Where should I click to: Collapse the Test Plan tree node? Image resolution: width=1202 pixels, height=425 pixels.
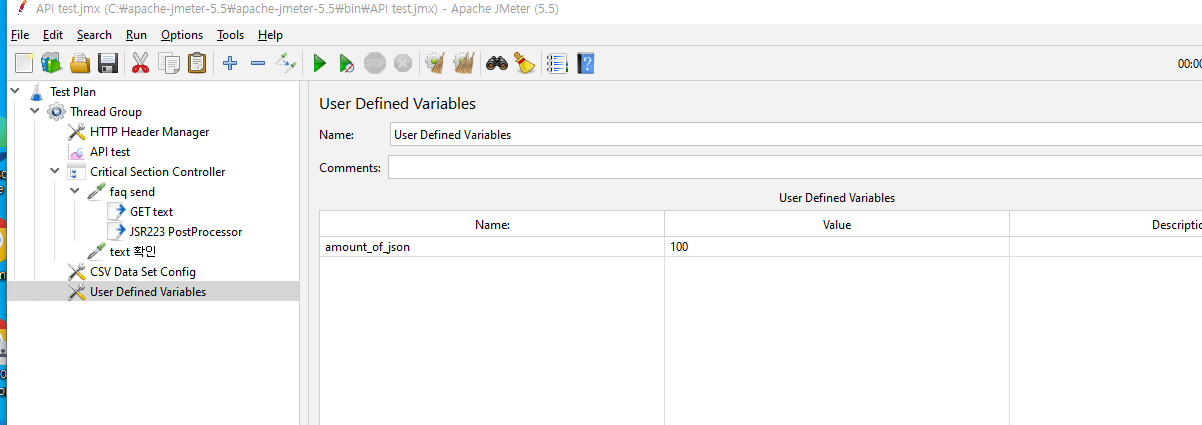click(15, 91)
